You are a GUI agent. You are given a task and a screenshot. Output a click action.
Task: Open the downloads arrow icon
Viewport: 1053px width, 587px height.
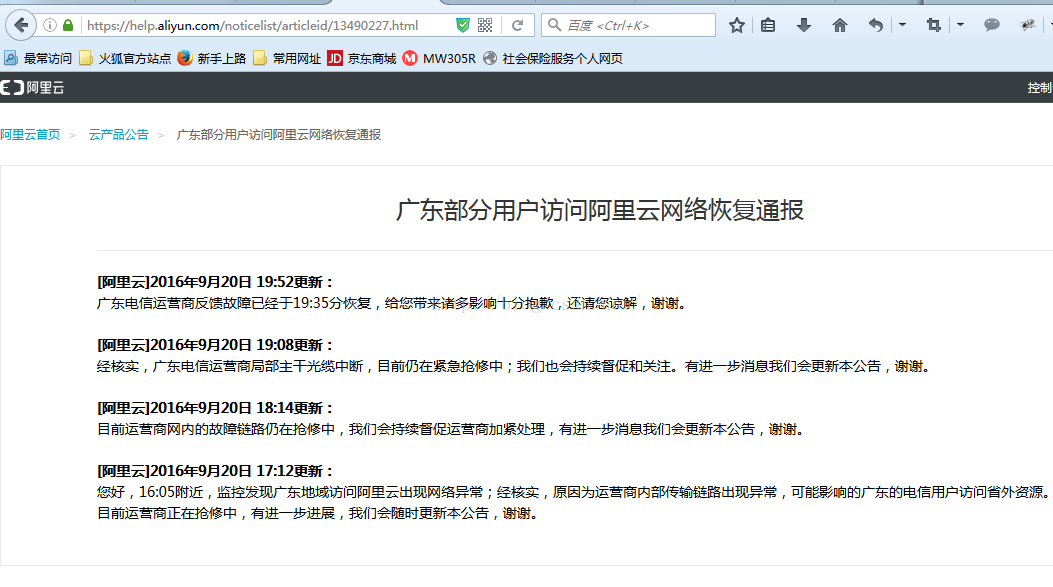tap(804, 26)
